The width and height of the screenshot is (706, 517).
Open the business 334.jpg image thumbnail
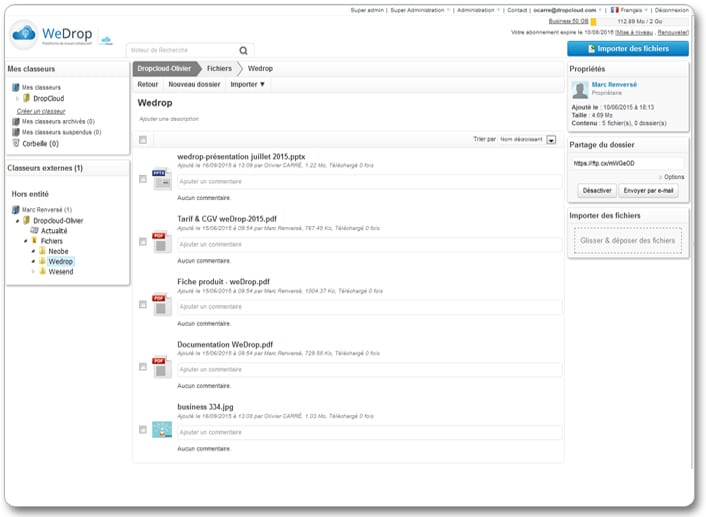[162, 430]
